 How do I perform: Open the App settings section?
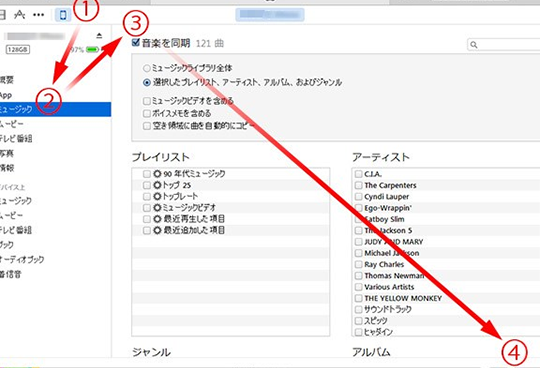click(6, 95)
